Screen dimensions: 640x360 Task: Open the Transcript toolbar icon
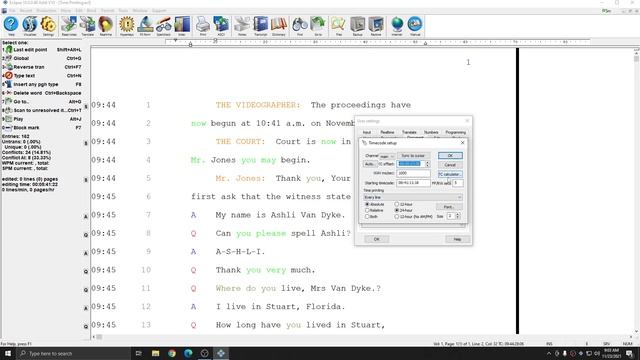click(x=260, y=25)
